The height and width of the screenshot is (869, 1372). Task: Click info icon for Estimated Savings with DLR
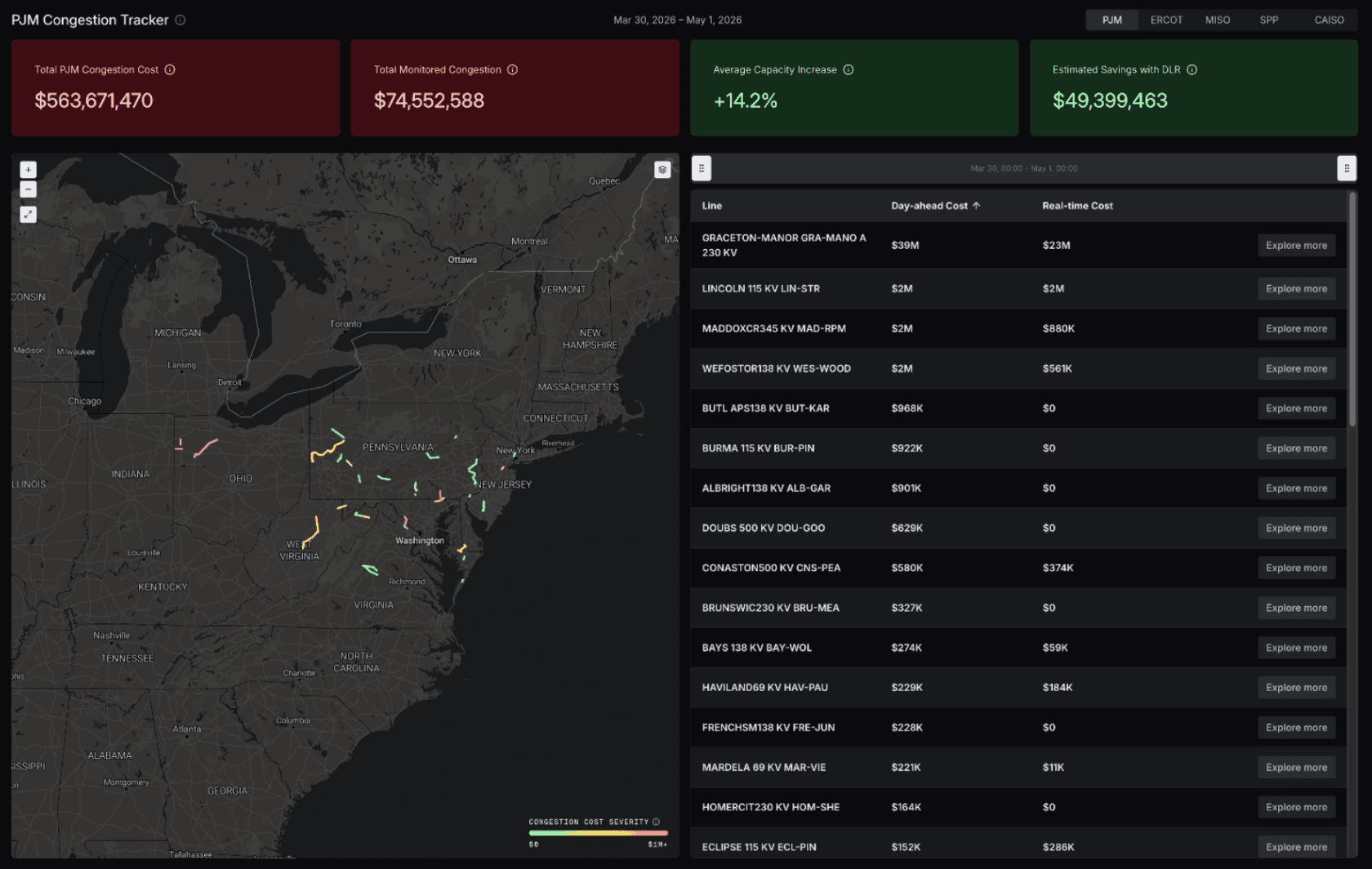(1192, 69)
